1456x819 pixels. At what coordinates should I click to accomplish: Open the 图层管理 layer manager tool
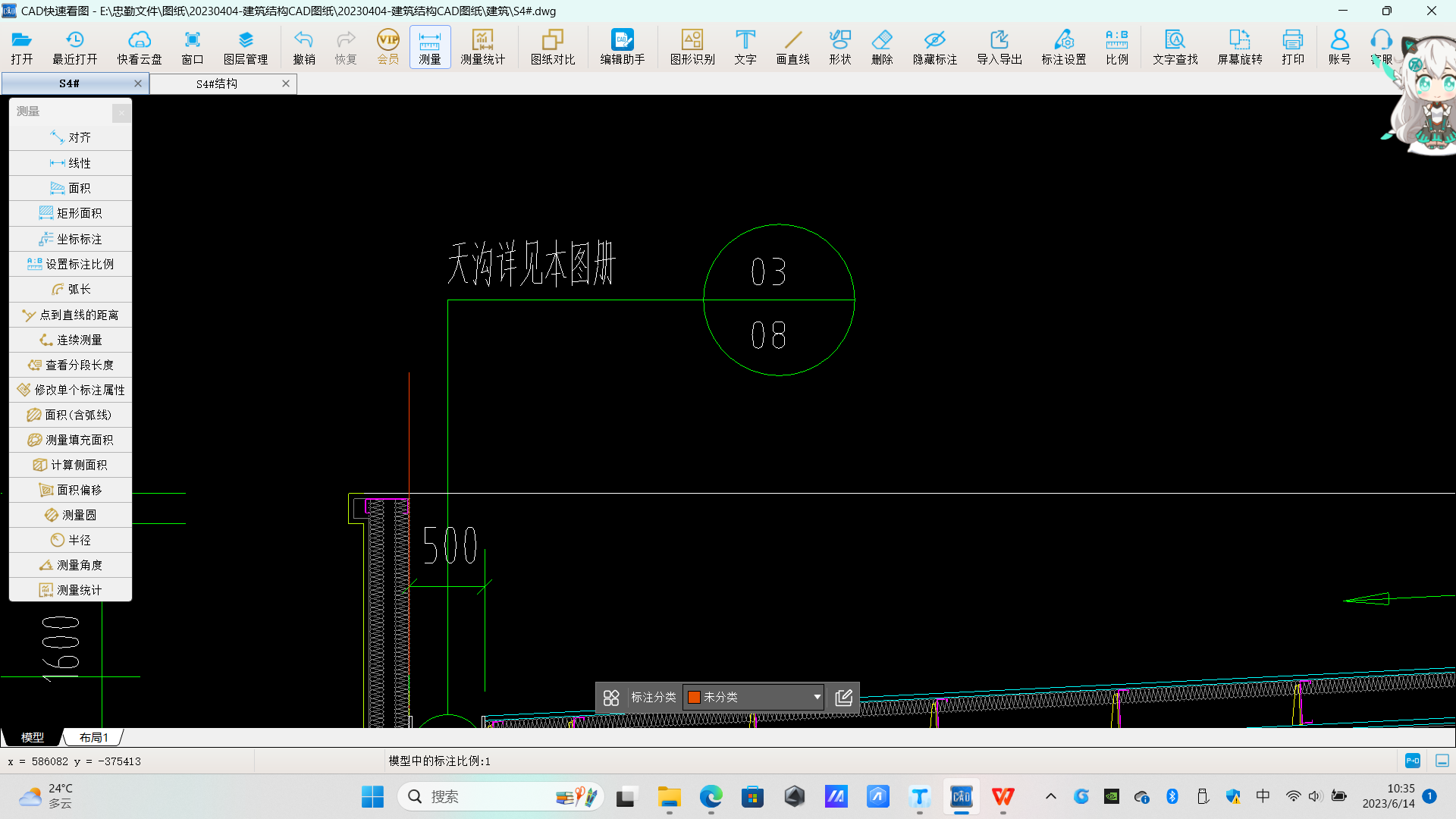[245, 47]
